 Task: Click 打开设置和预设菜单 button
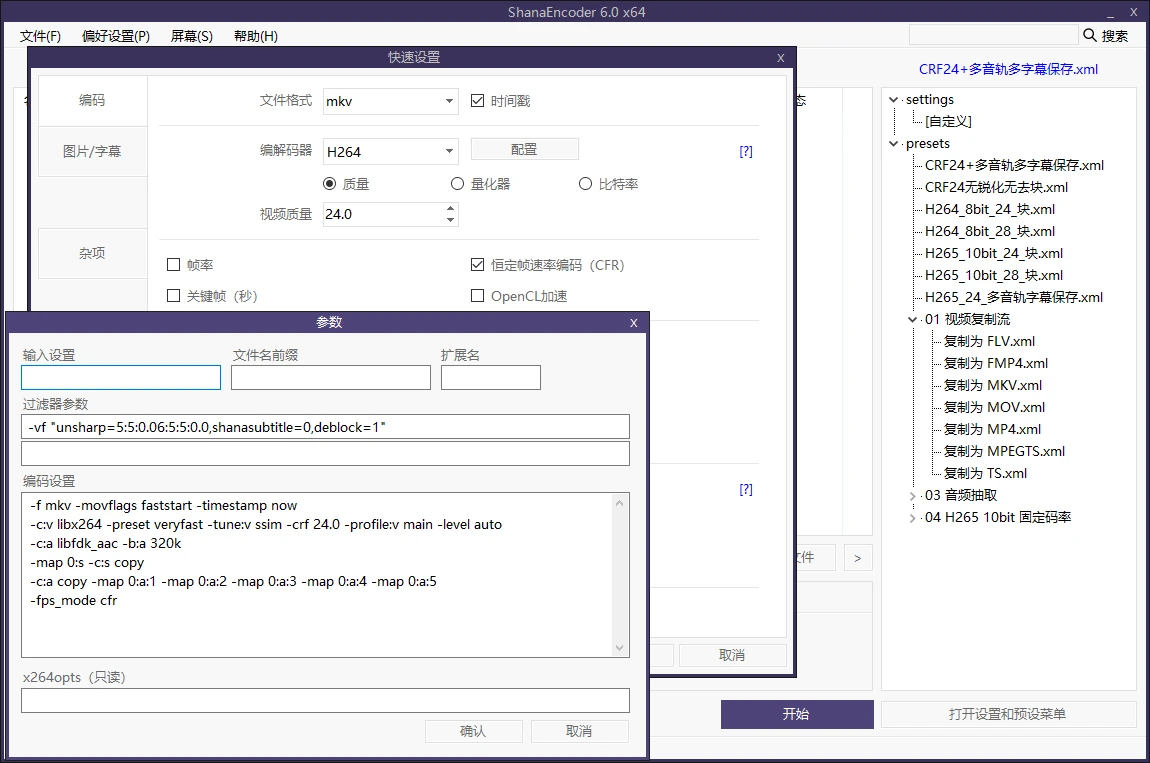pos(1008,714)
